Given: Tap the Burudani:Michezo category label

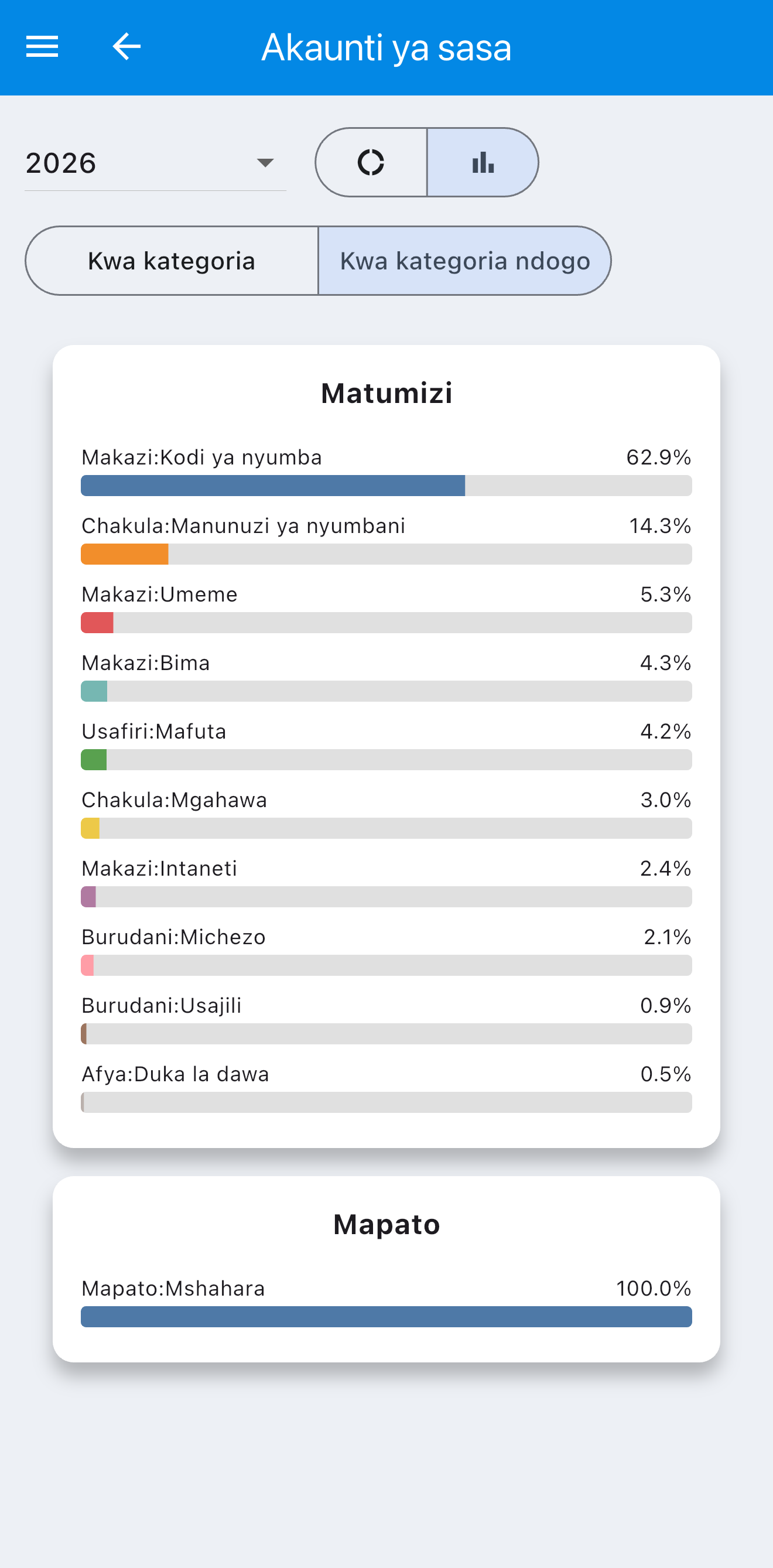Looking at the screenshot, I should tap(173, 937).
